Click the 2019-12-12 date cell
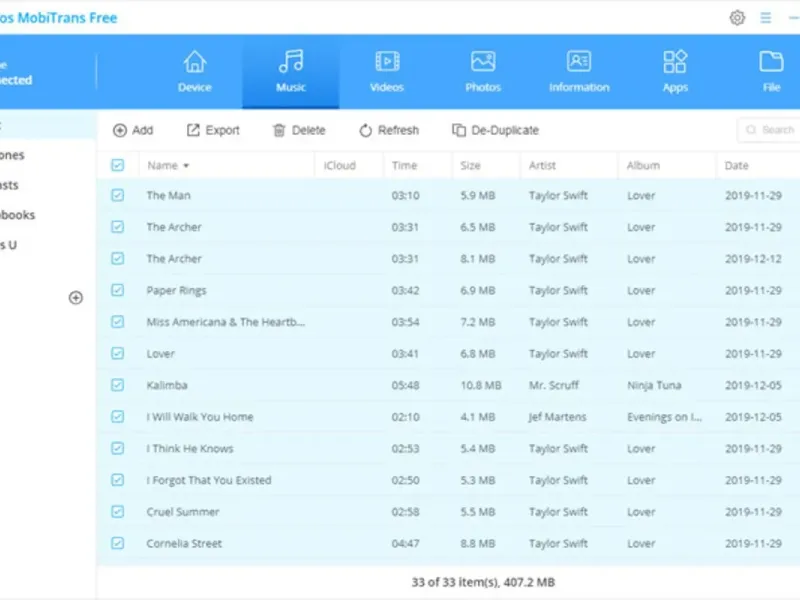The width and height of the screenshot is (800, 600). (753, 259)
